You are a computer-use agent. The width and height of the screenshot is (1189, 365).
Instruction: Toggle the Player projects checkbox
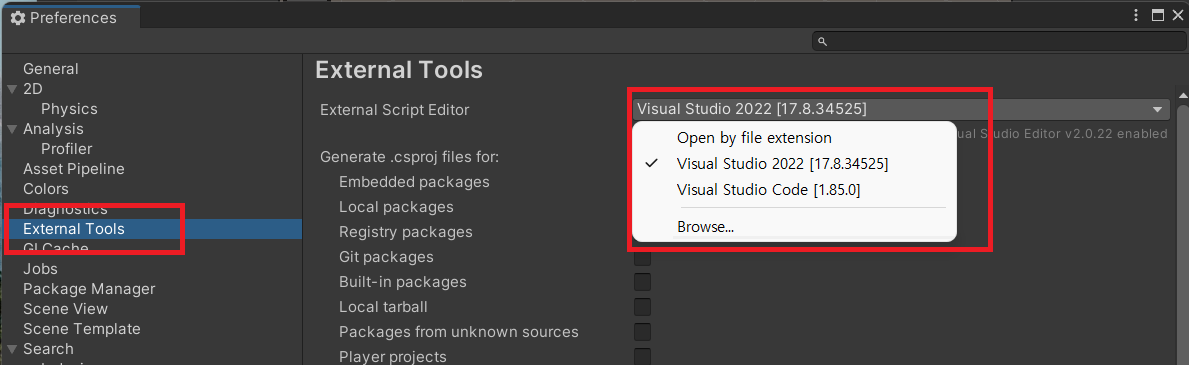642,357
